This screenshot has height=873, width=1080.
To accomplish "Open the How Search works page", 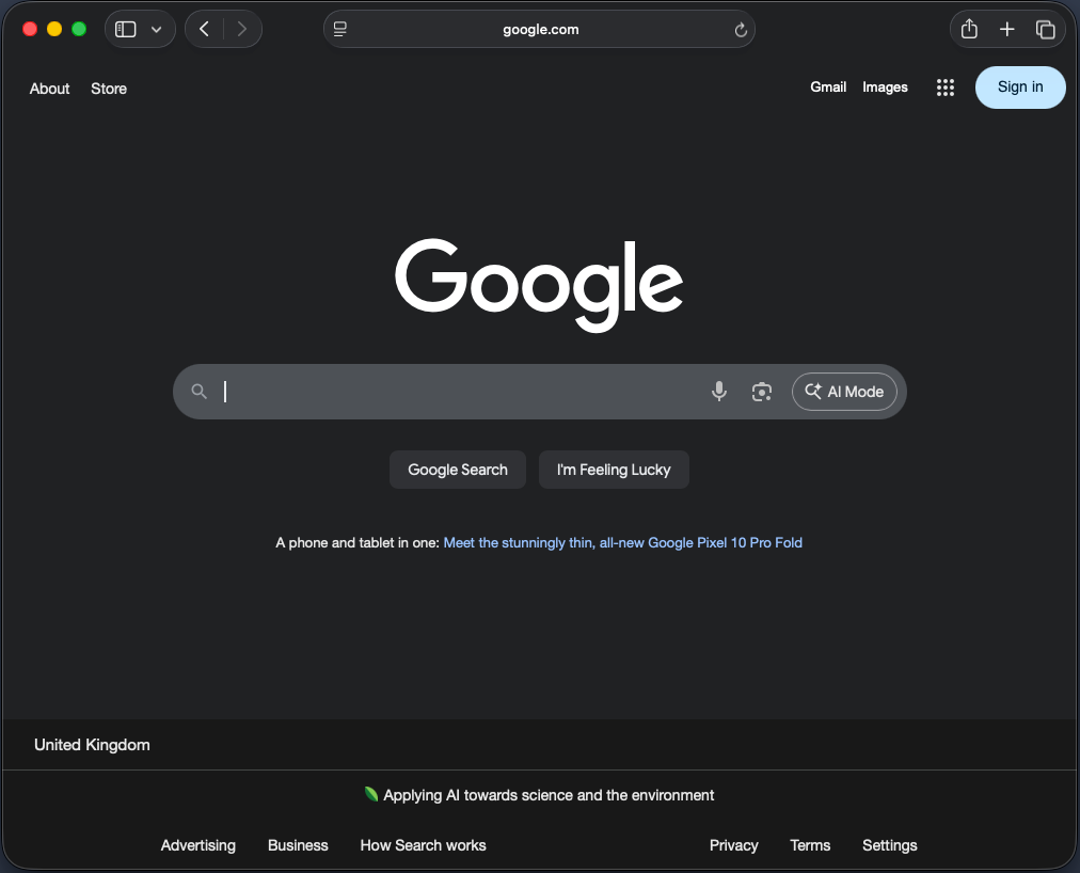I will [x=422, y=845].
